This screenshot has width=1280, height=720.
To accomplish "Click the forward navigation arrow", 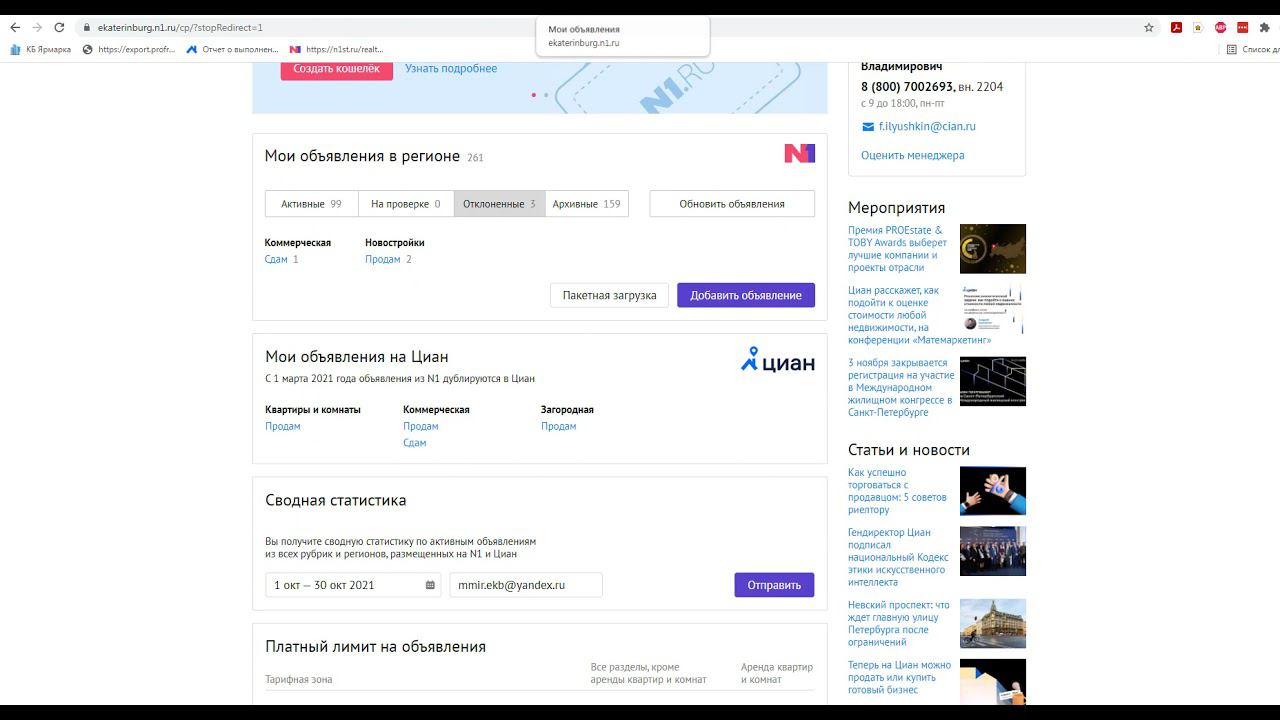I will coord(37,28).
